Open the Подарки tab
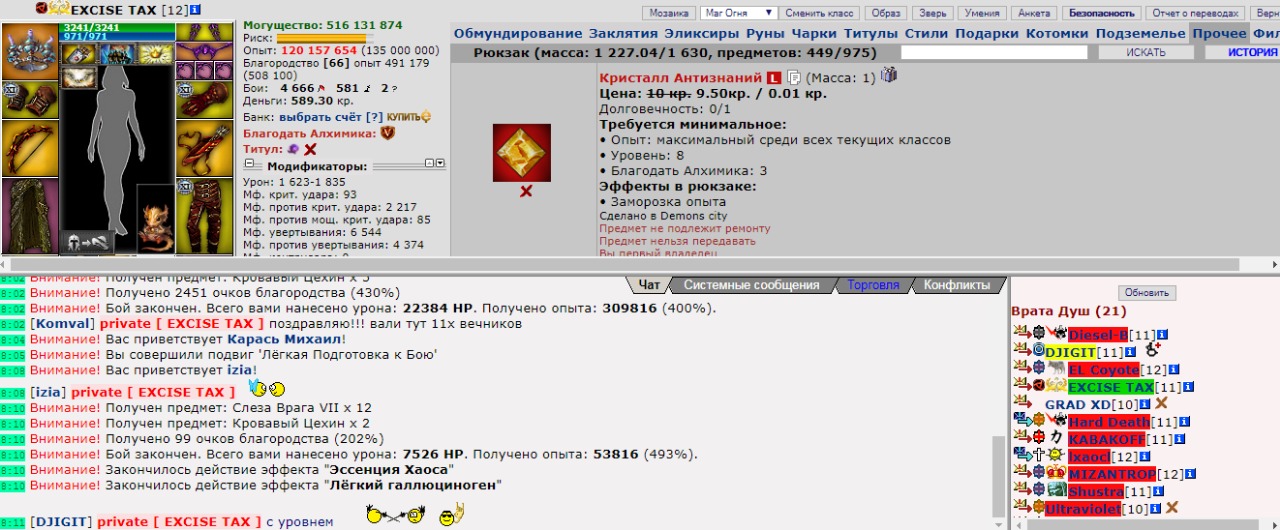Screen dimensions: 1280x530 pos(987,33)
